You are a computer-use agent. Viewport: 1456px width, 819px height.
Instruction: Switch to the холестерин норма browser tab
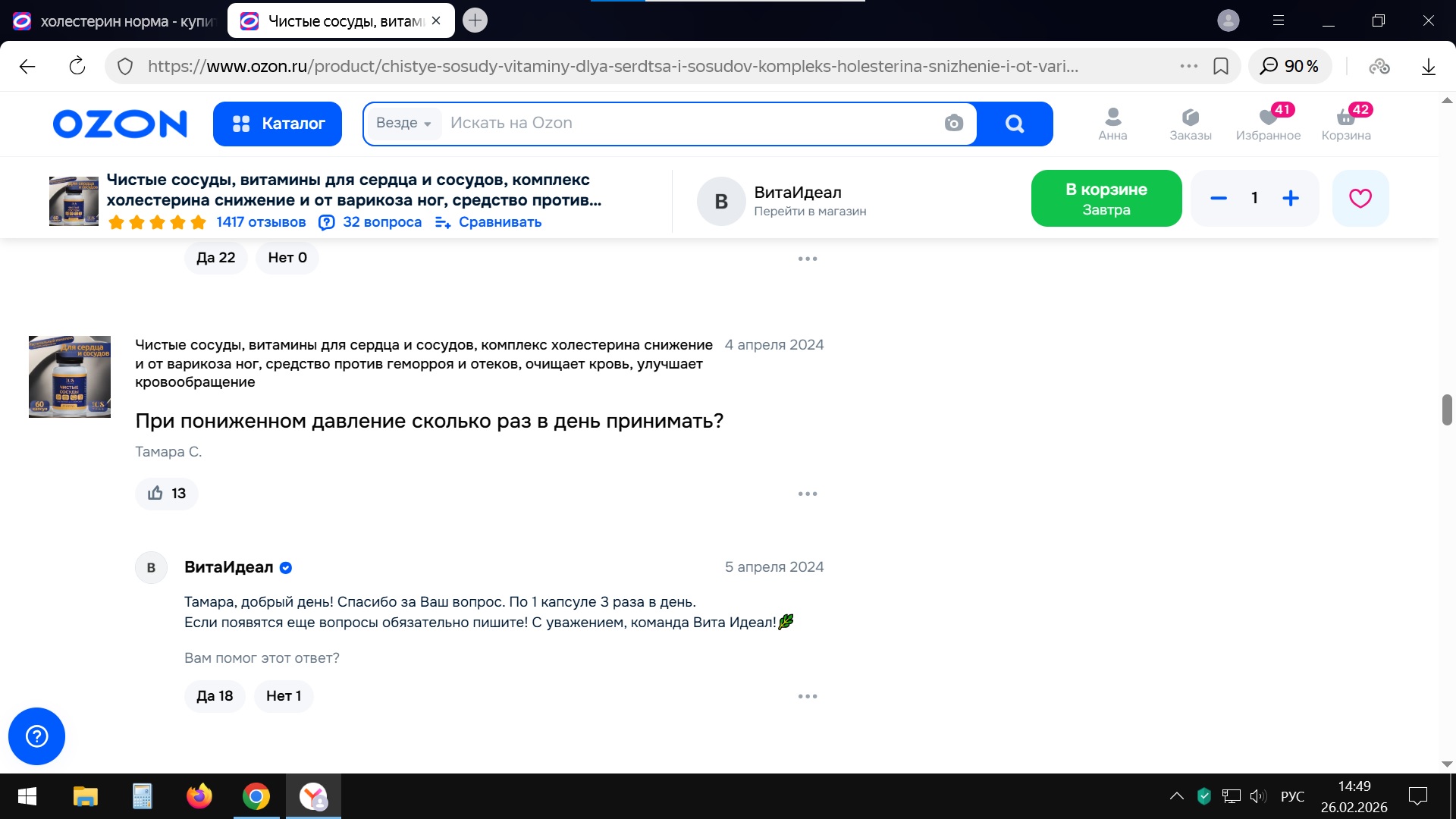coord(114,21)
